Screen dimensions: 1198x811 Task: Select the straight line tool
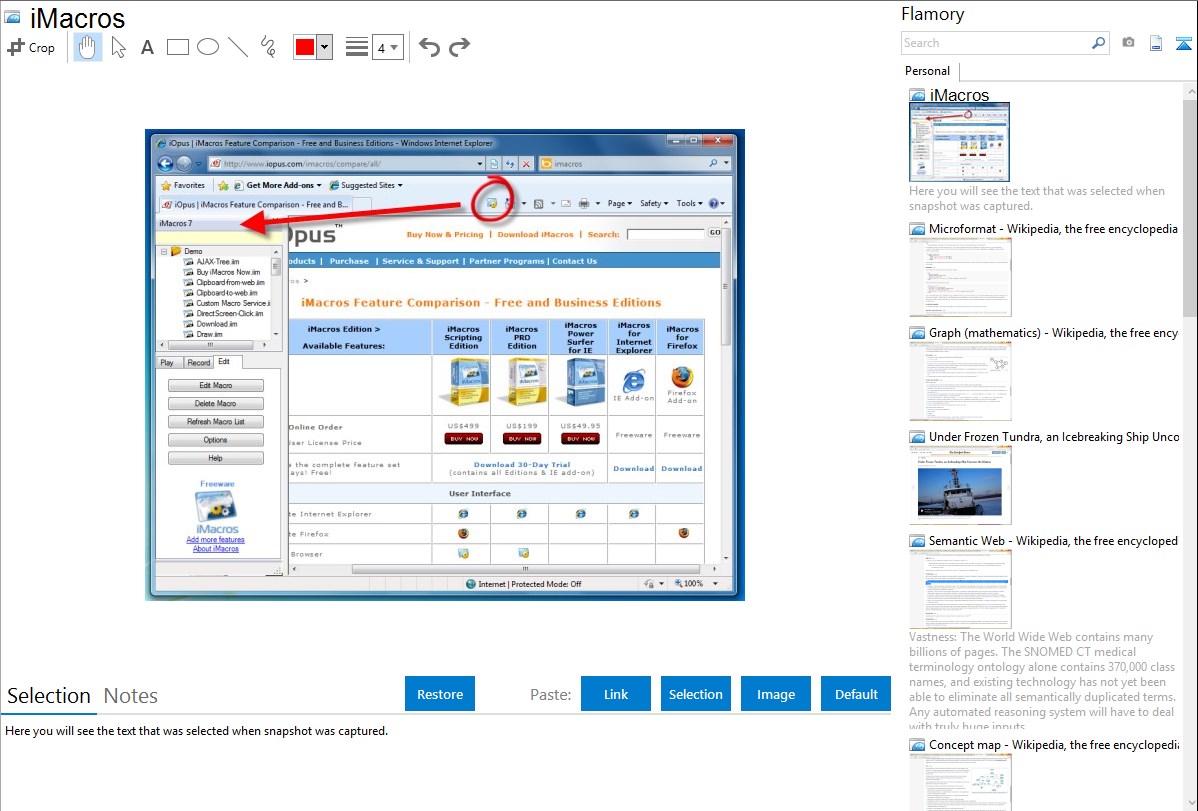pyautogui.click(x=238, y=47)
